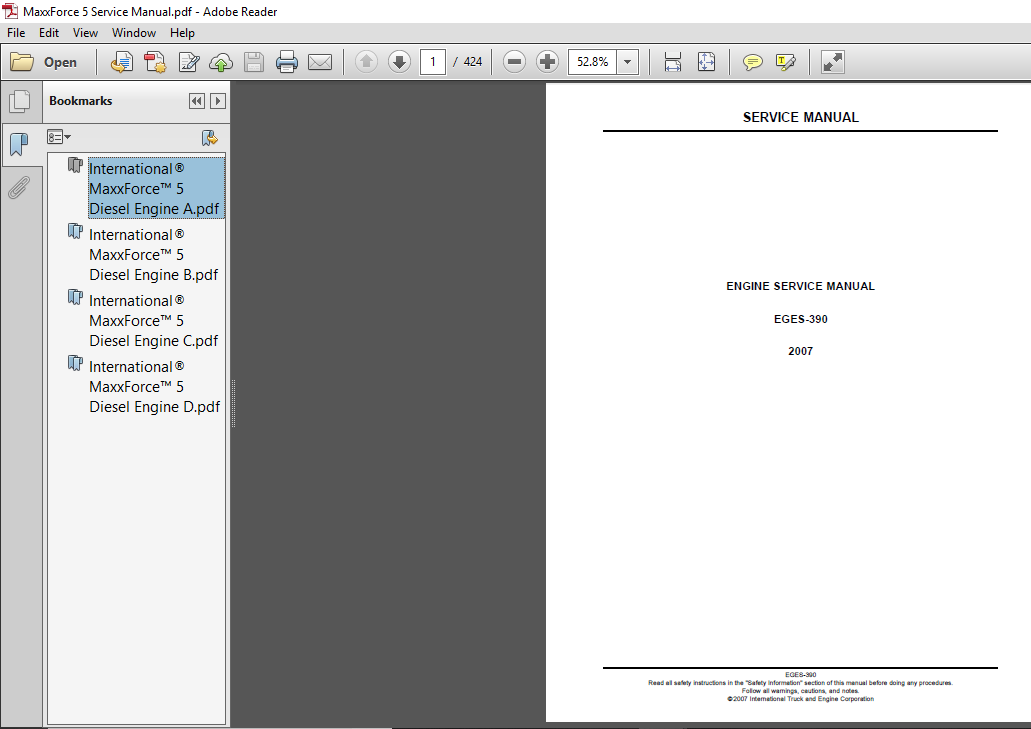Zoom out with the minus button
Image resolution: width=1031 pixels, height=729 pixels.
(514, 62)
